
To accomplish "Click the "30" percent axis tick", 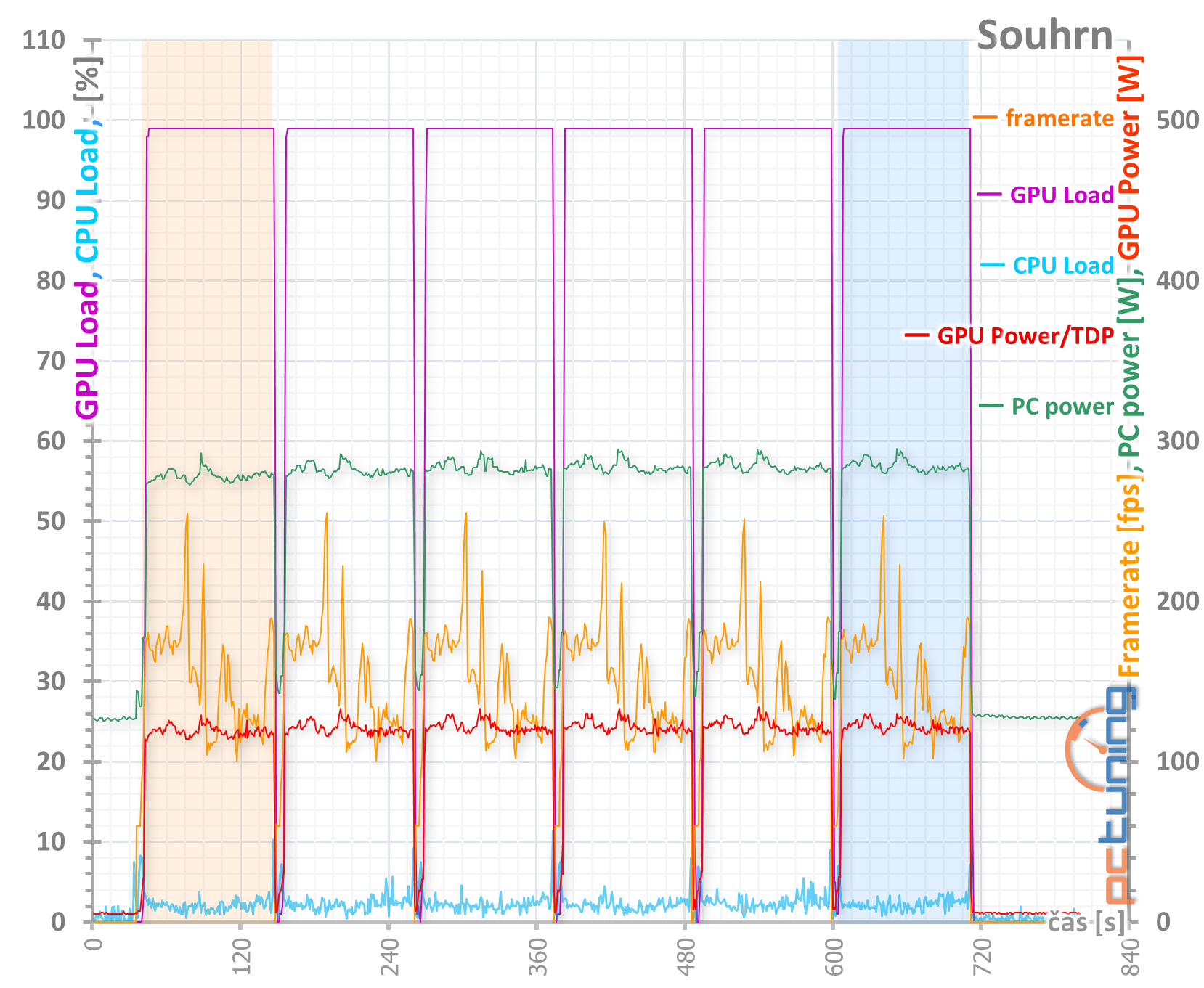I will pos(51,682).
